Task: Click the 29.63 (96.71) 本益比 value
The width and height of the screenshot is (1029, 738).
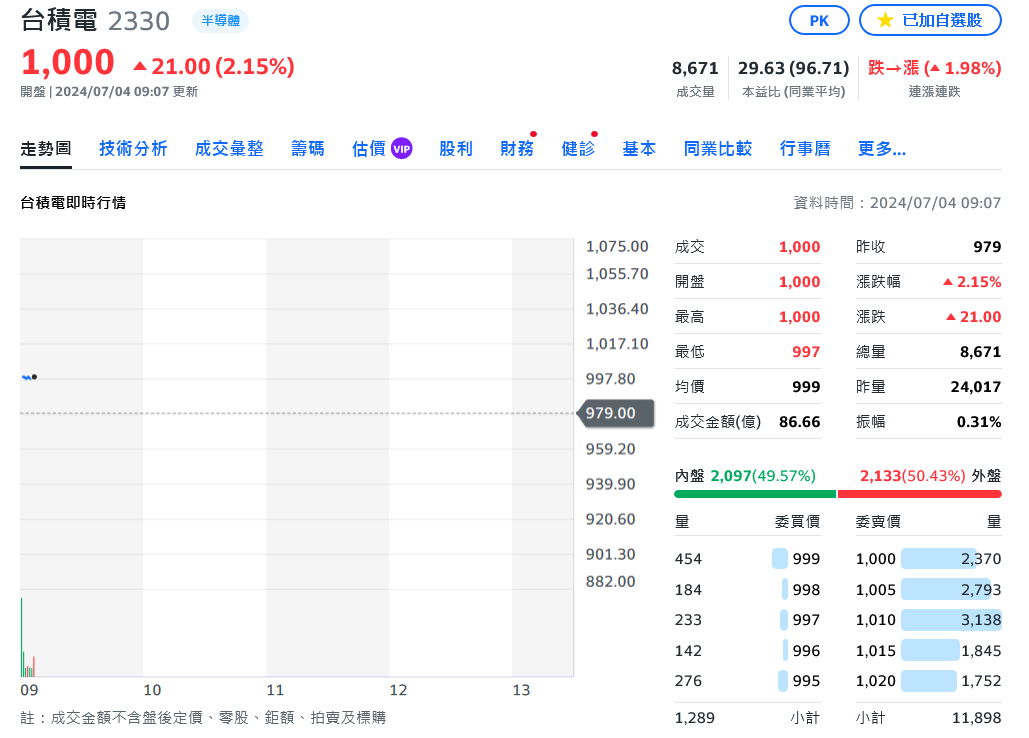Action: coord(793,68)
